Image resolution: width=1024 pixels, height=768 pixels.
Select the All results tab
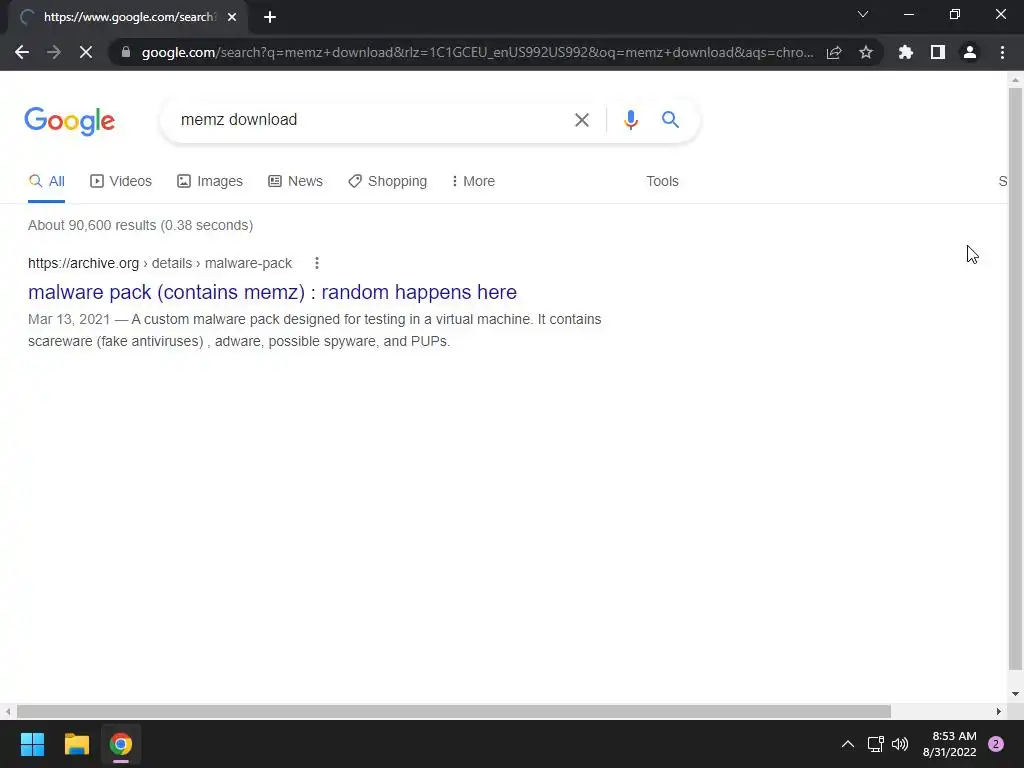(x=46, y=181)
